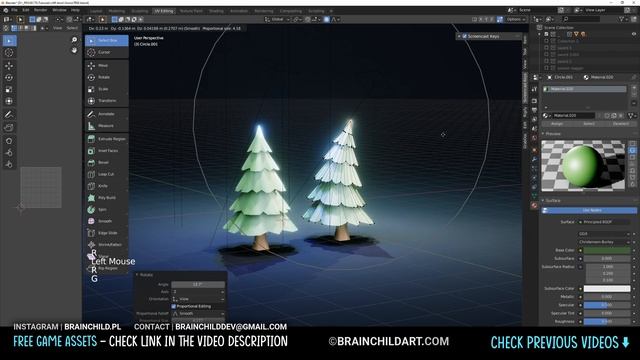Select the Material.020 slot in list
This screenshot has height=360, width=640.
click(584, 89)
